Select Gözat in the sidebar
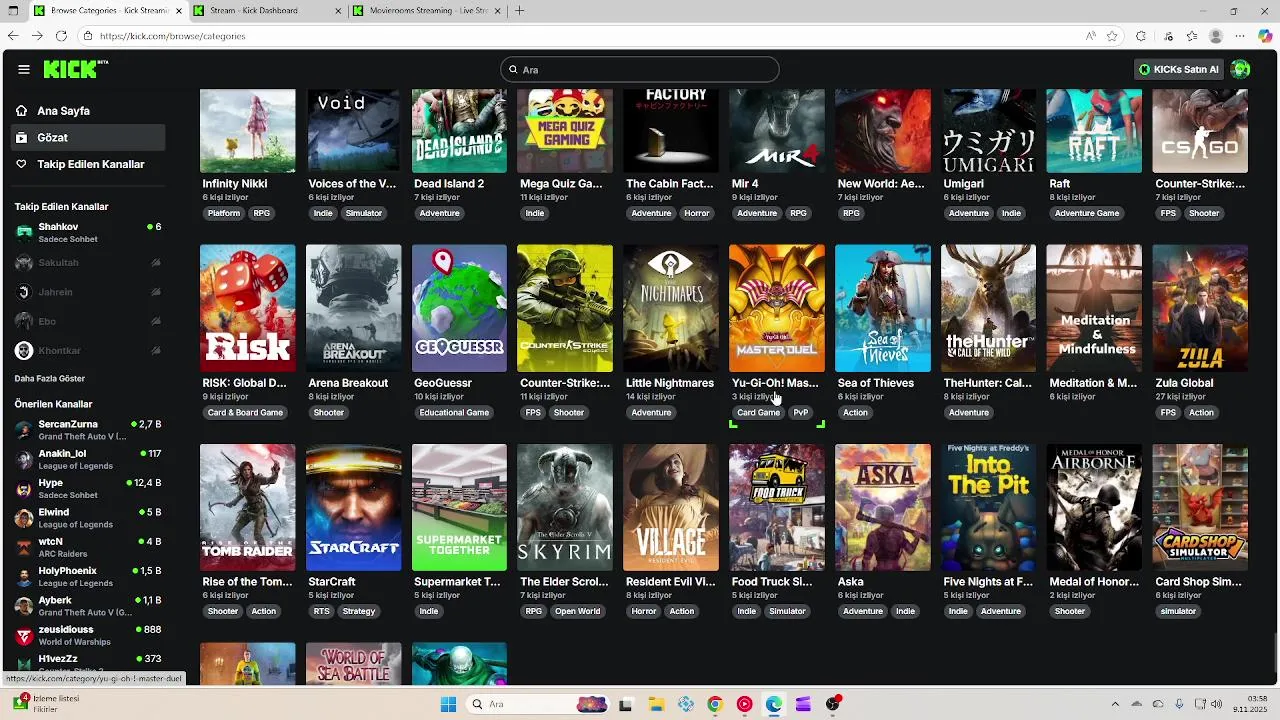Viewport: 1280px width, 720px height. [88, 137]
